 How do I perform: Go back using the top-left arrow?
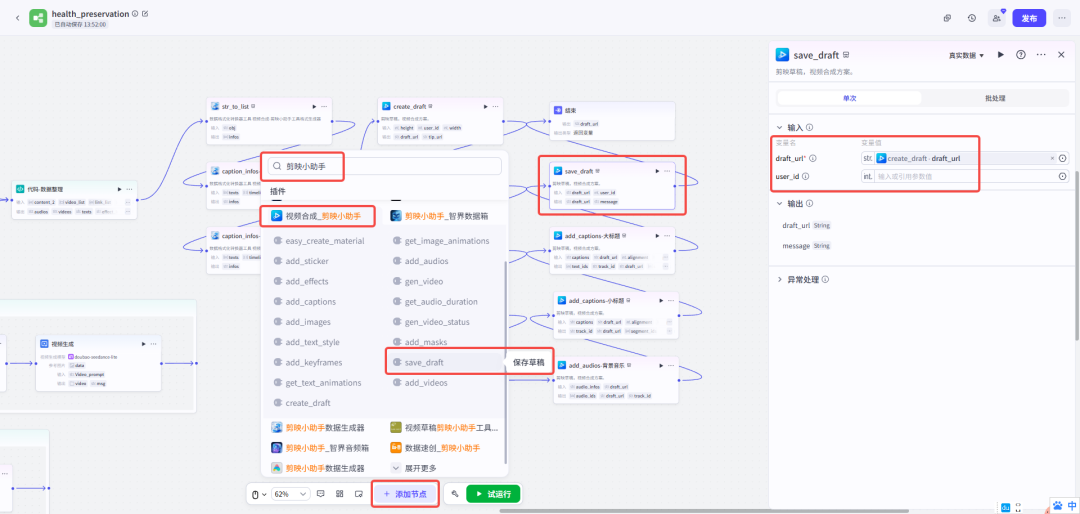[x=17, y=18]
